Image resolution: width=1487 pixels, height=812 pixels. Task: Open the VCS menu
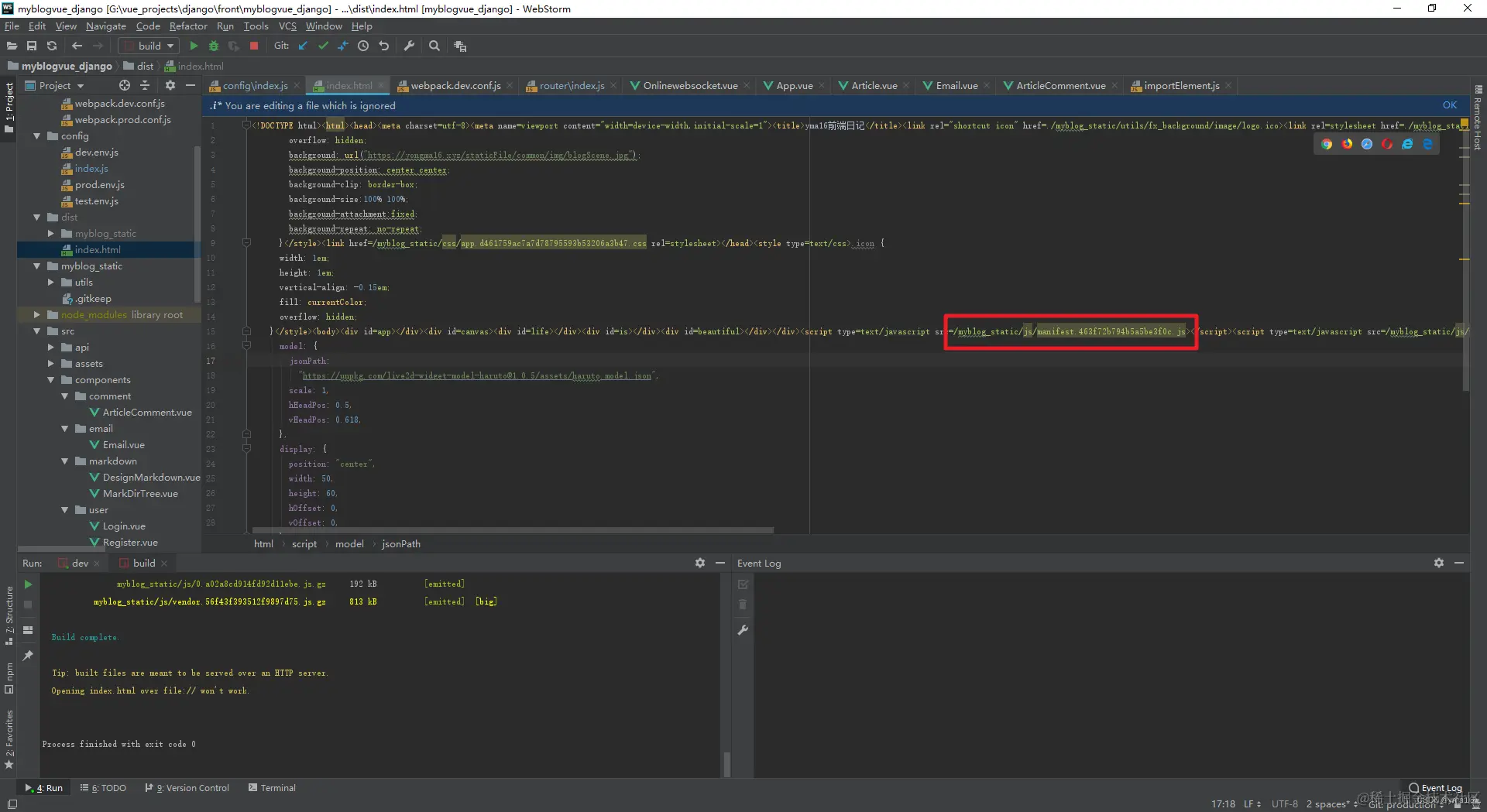coord(287,26)
